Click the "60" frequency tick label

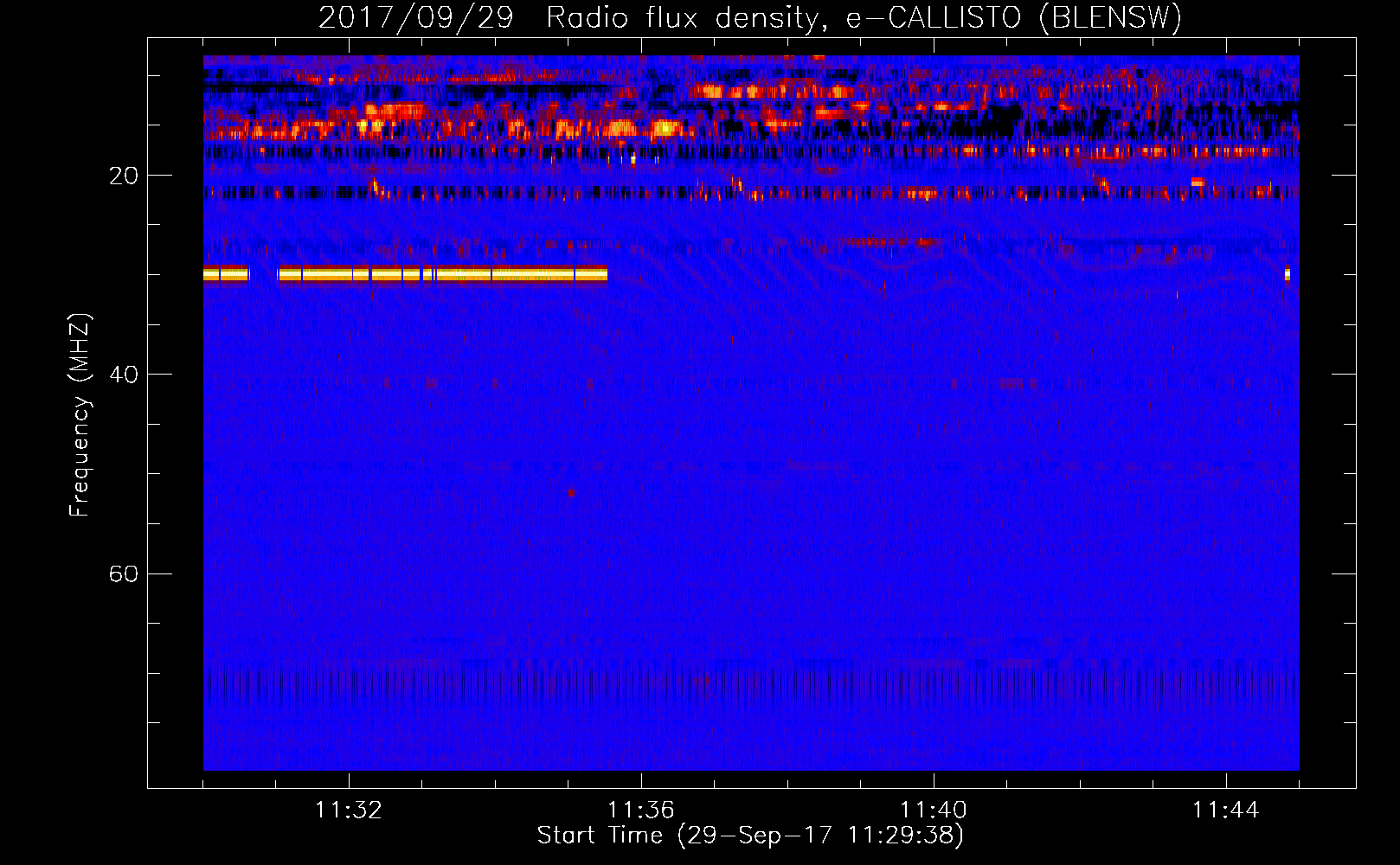124,574
